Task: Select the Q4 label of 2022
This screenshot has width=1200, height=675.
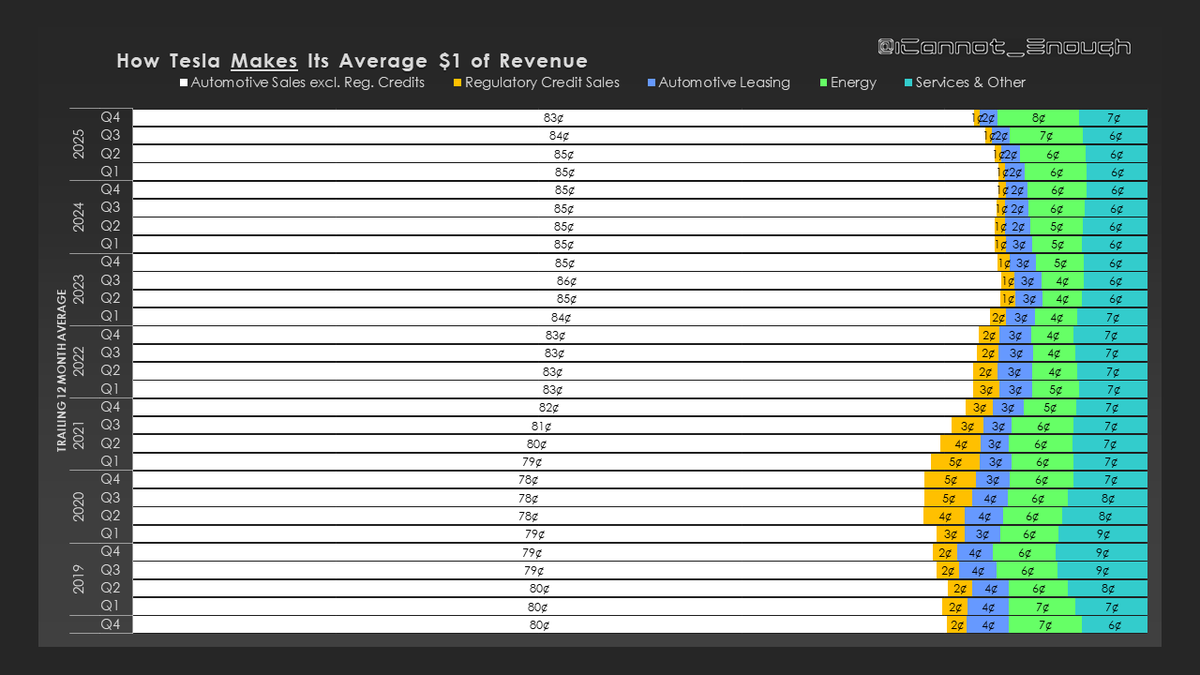Action: [111, 334]
